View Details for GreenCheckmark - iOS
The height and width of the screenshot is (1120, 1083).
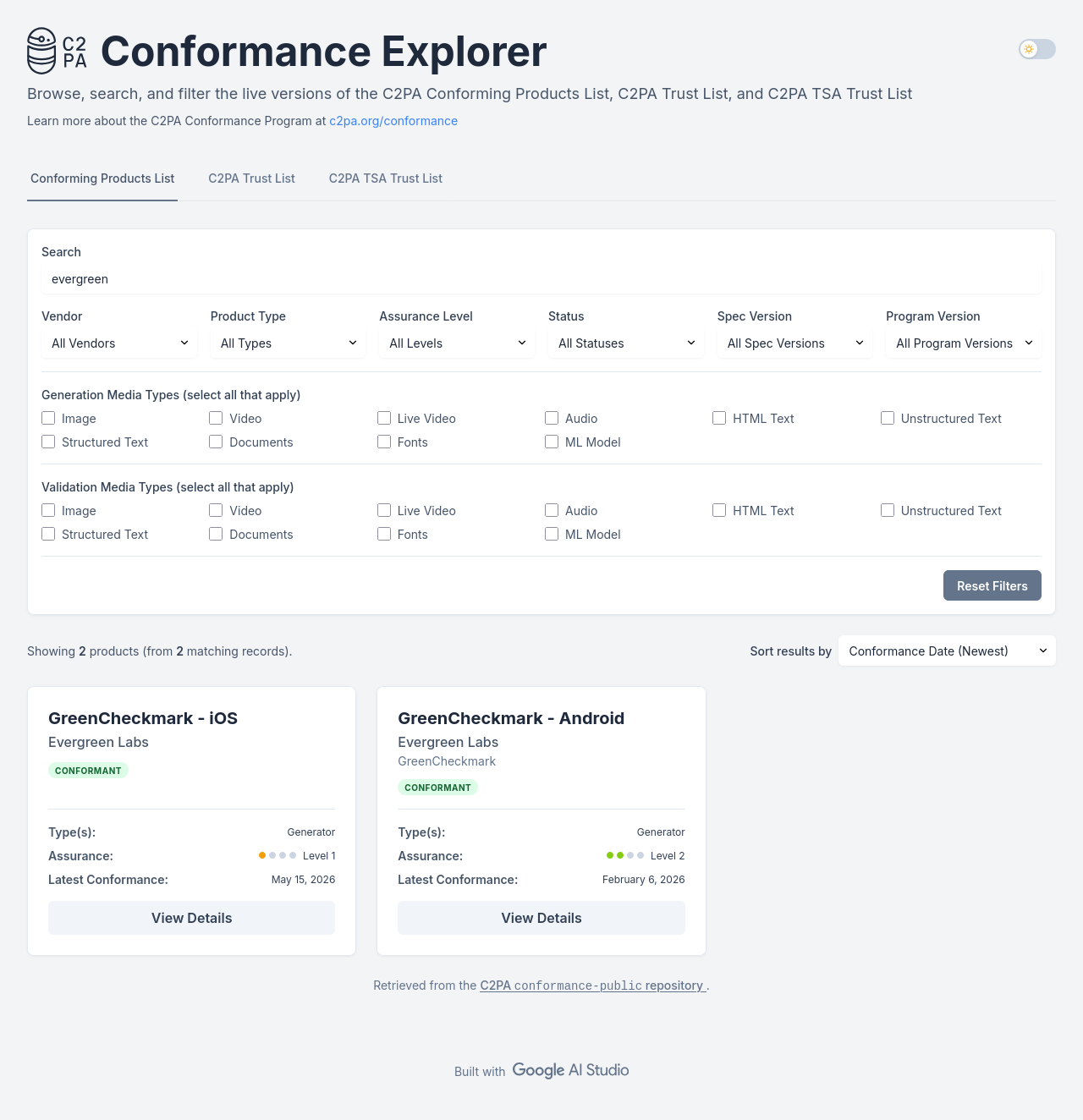(191, 918)
